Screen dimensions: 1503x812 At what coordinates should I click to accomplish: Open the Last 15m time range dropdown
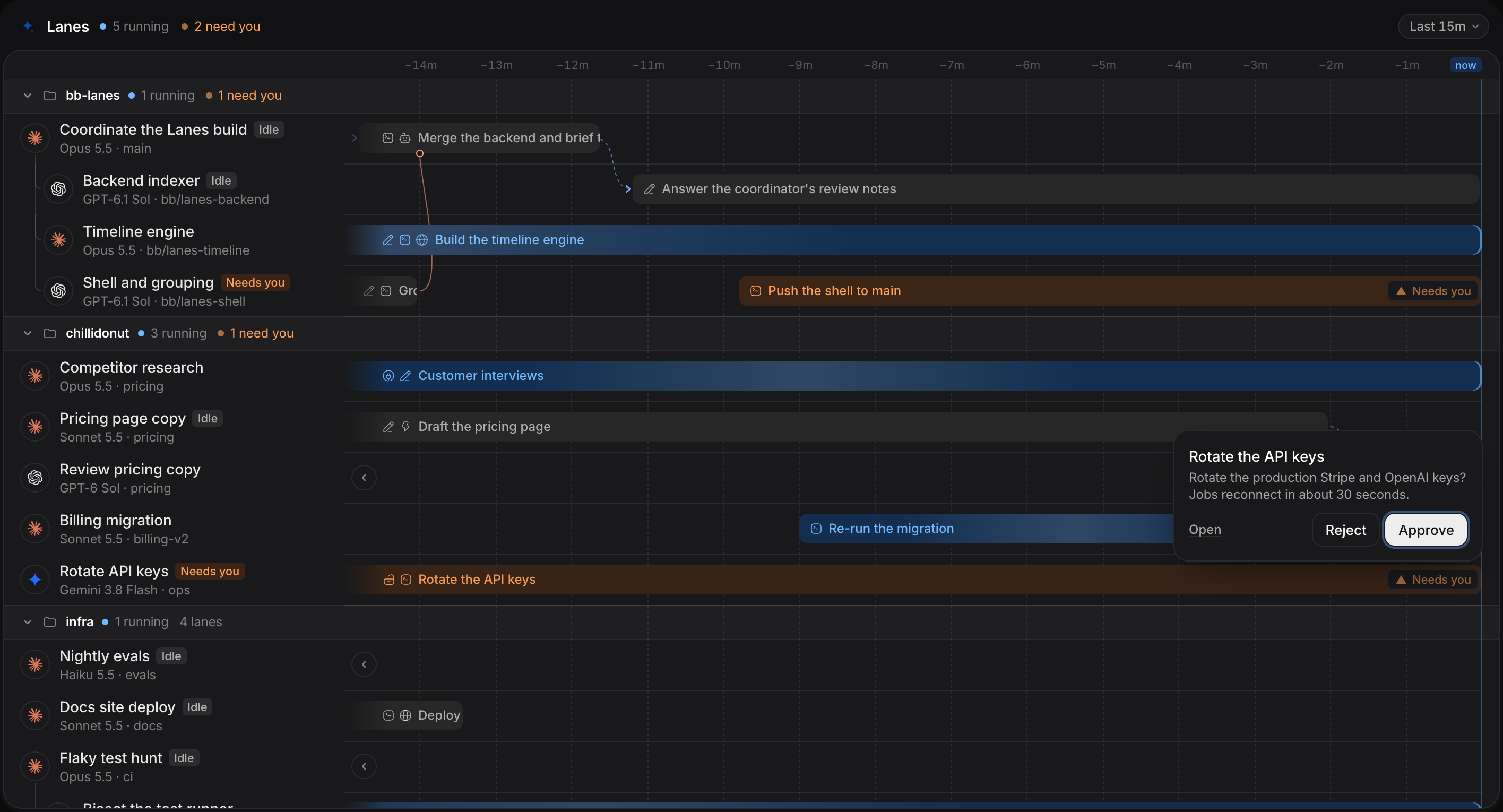pos(1443,26)
